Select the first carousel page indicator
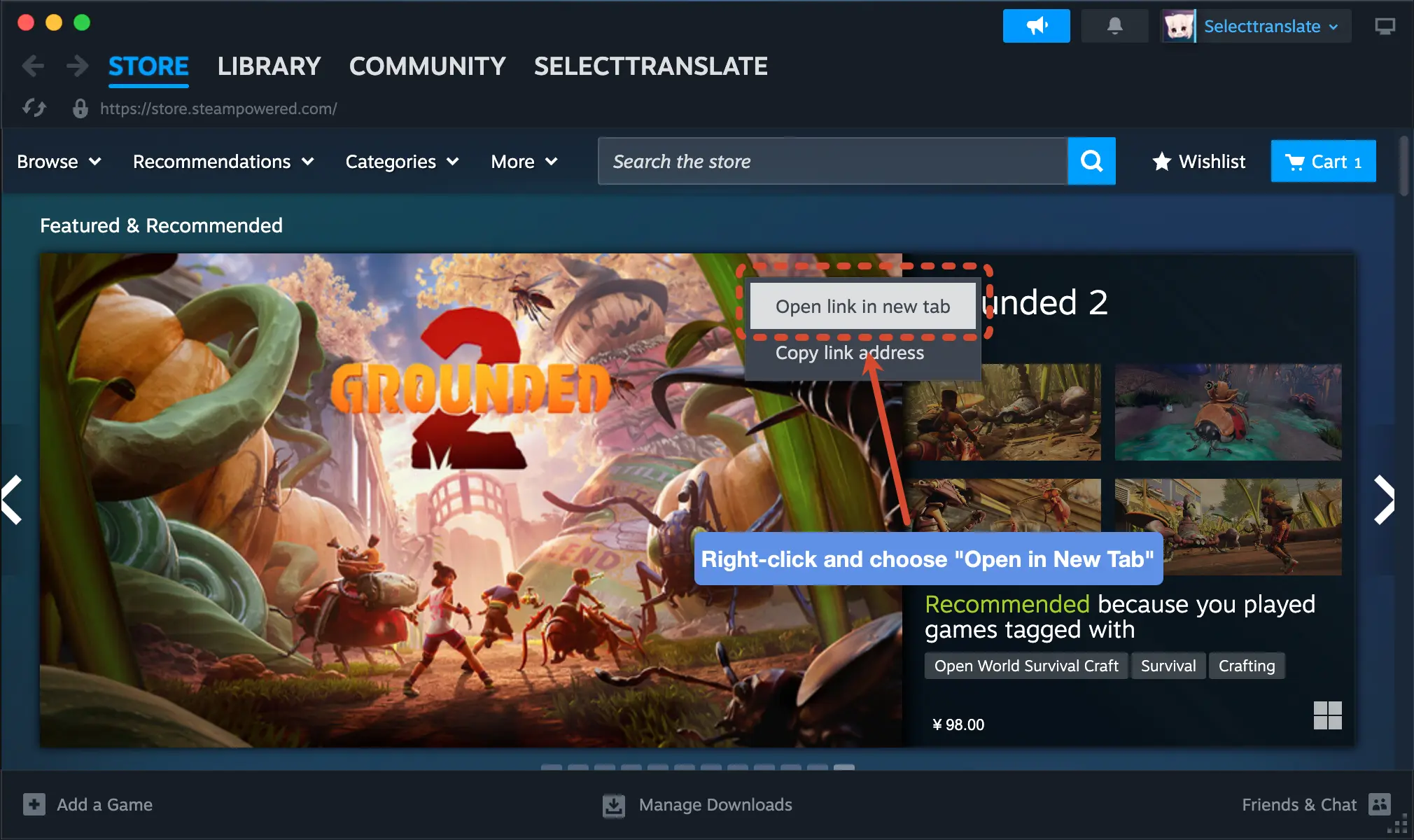The image size is (1414, 840). click(552, 767)
